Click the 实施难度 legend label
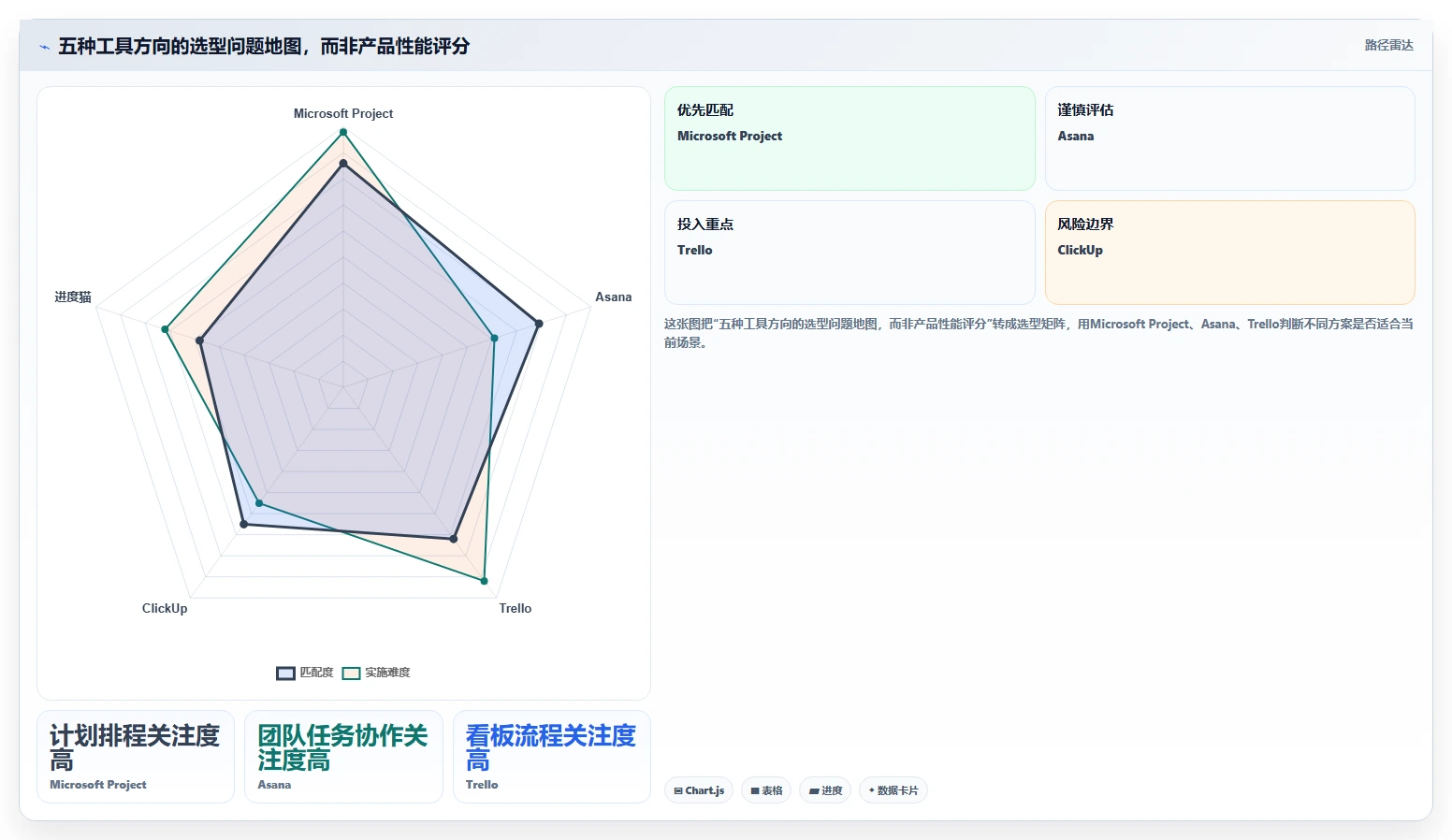This screenshot has width=1452, height=840. coord(387,673)
